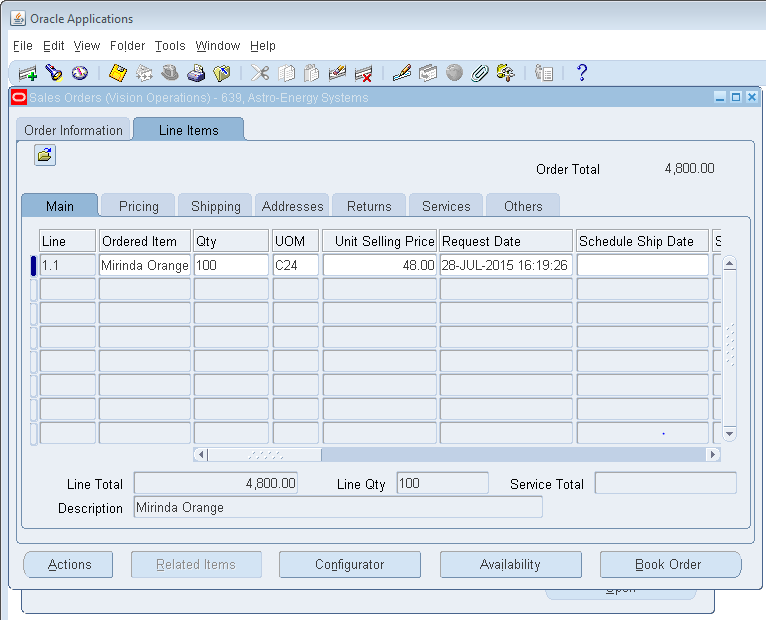
Task: Select the Main sub-tab
Action: [x=60, y=206]
